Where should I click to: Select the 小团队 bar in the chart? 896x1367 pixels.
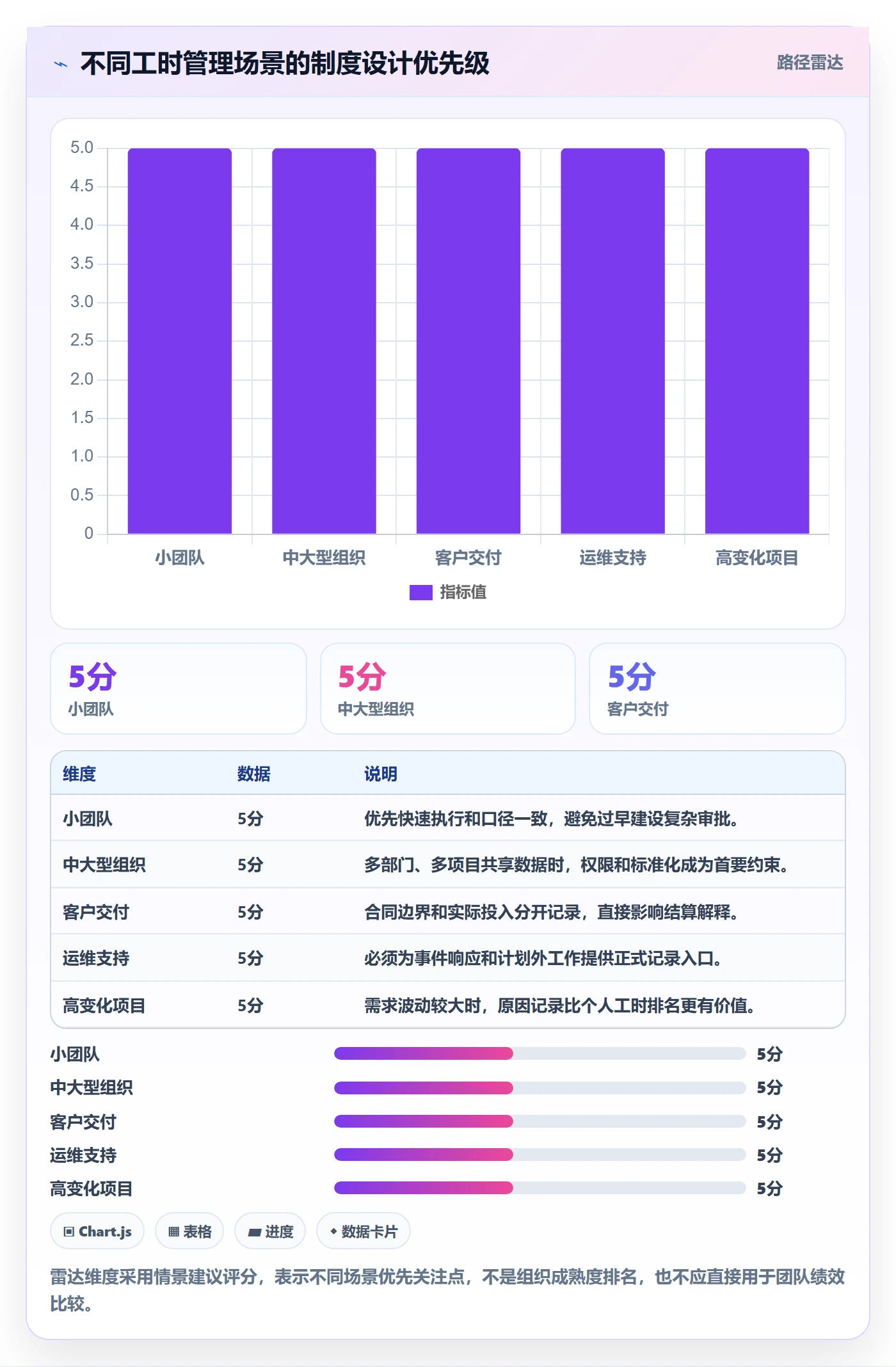click(x=180, y=340)
